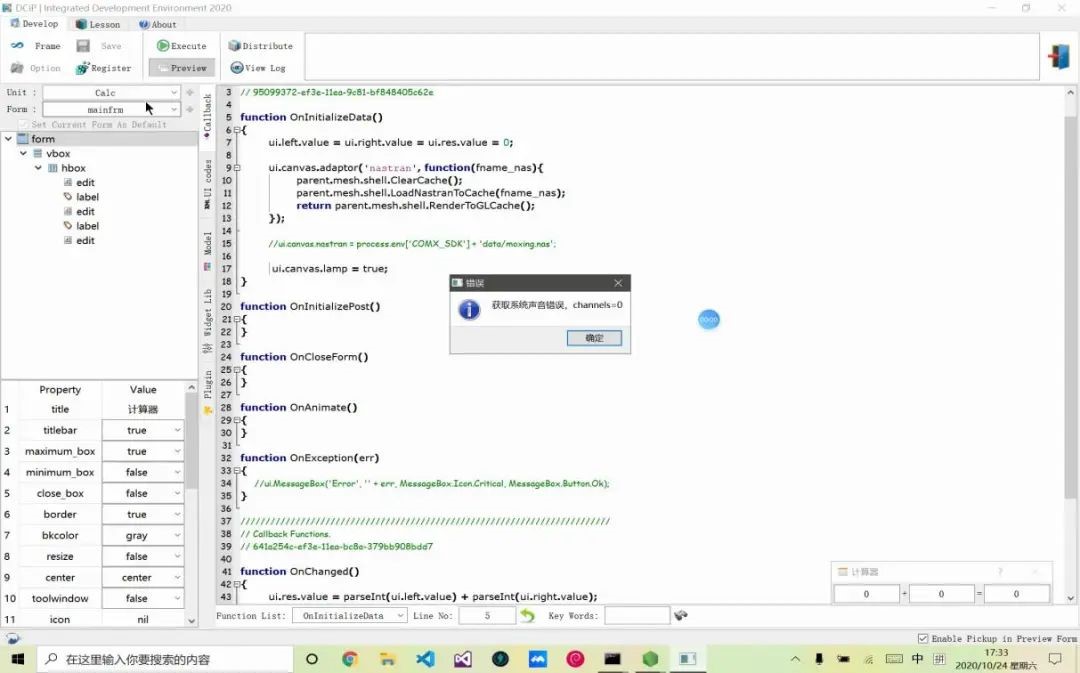The width and height of the screenshot is (1080, 673).
Task: Switch to the About tab
Action: [x=158, y=24]
